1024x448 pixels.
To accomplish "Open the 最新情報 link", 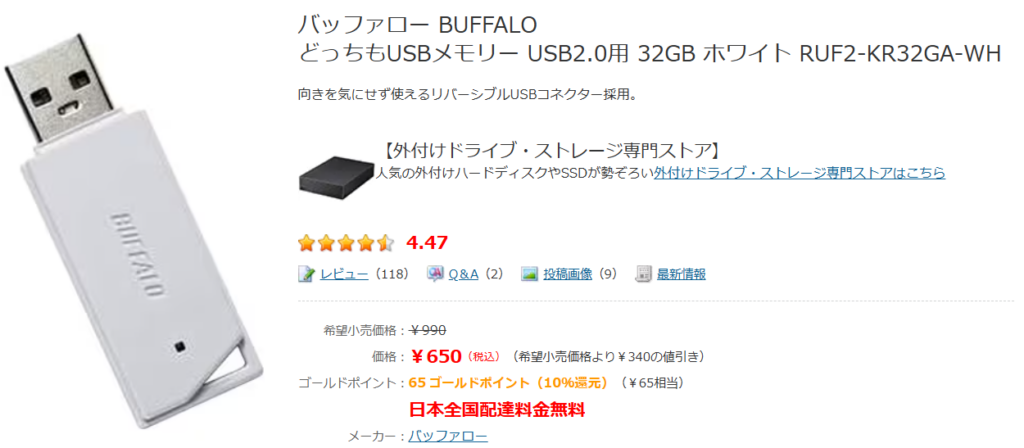I will click(682, 274).
